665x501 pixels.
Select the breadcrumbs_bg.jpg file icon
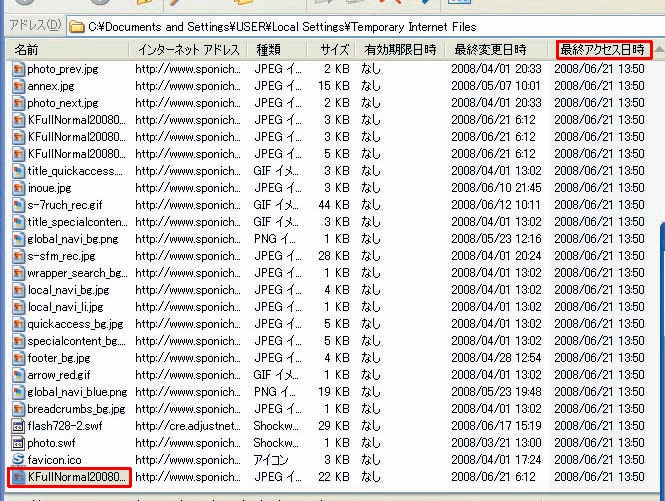coord(18,409)
